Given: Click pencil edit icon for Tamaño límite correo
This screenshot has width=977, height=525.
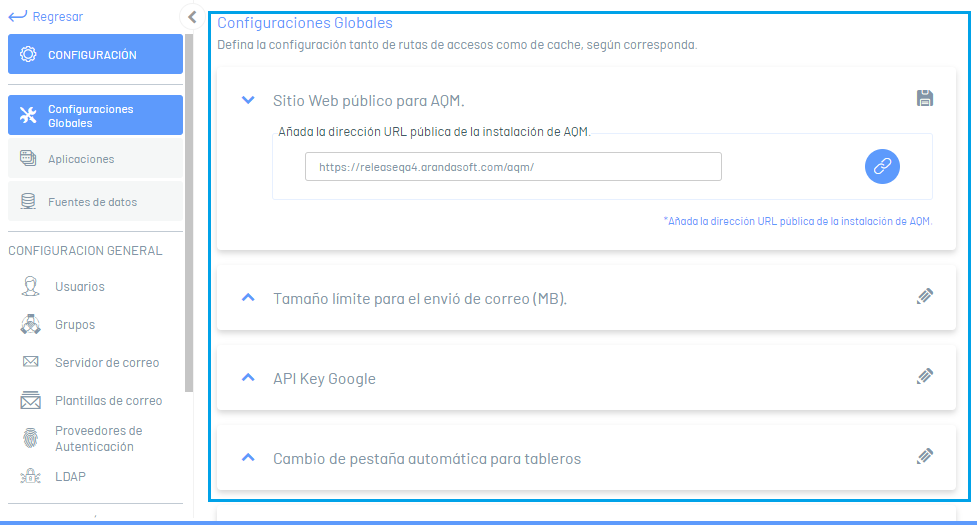Looking at the screenshot, I should click(925, 296).
